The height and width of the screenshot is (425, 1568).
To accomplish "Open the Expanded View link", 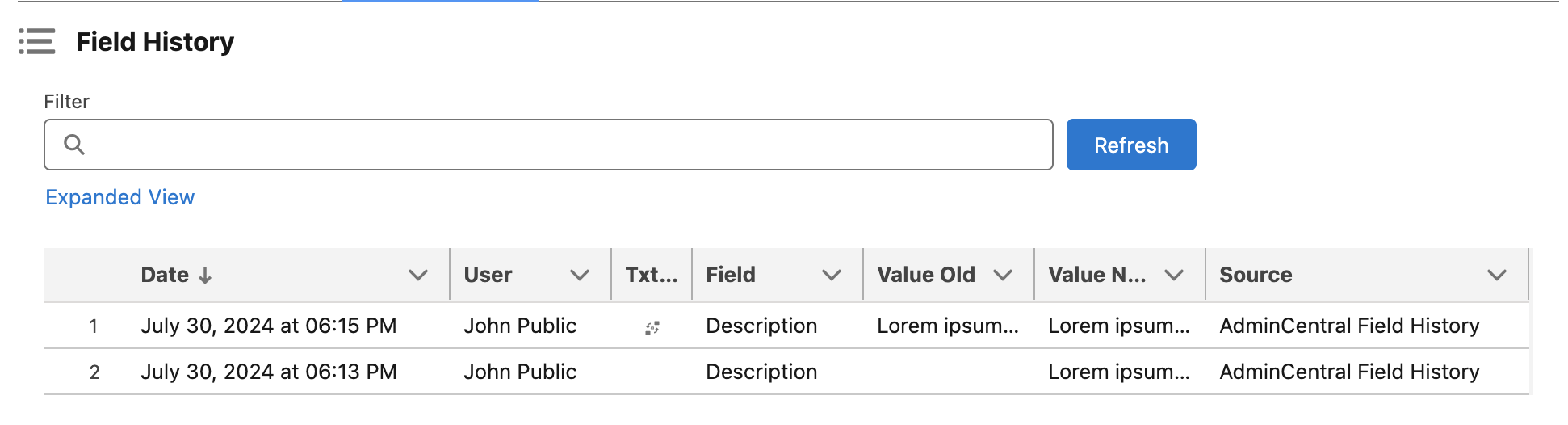I will pyautogui.click(x=120, y=197).
